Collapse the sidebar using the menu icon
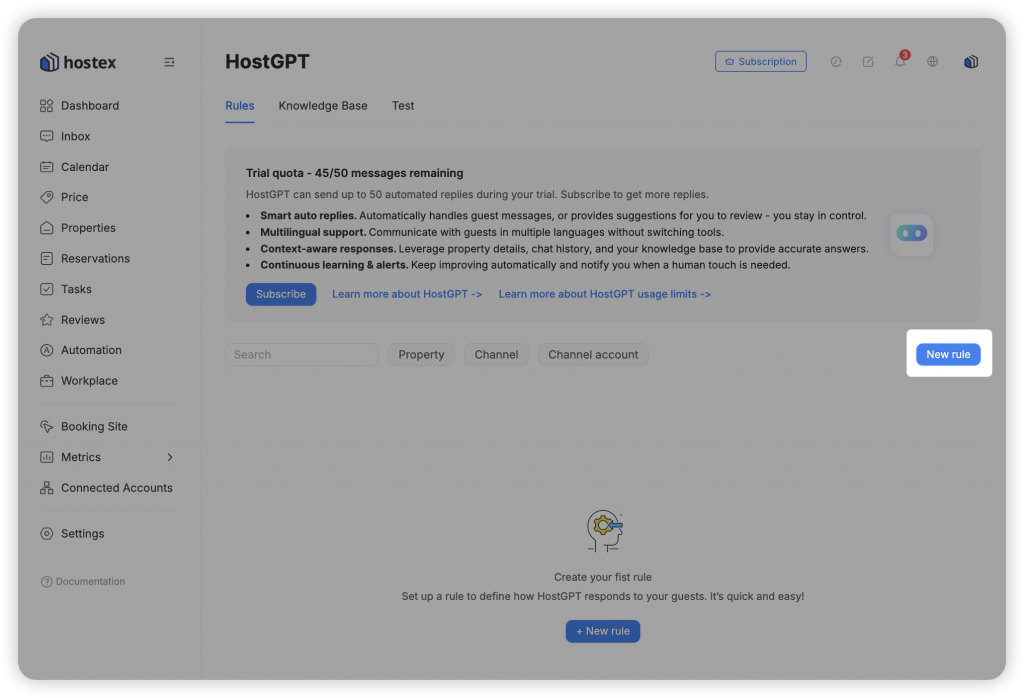The height and width of the screenshot is (698, 1024). point(169,62)
